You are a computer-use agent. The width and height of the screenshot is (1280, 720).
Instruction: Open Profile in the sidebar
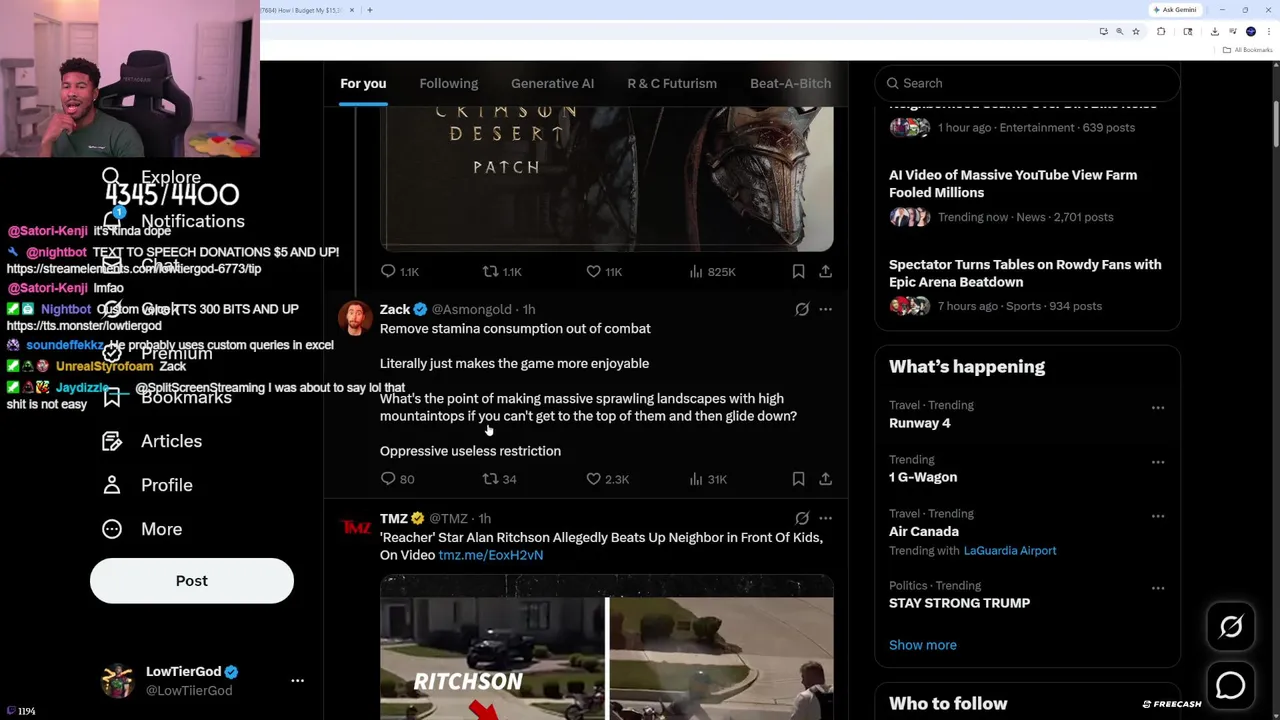147,485
